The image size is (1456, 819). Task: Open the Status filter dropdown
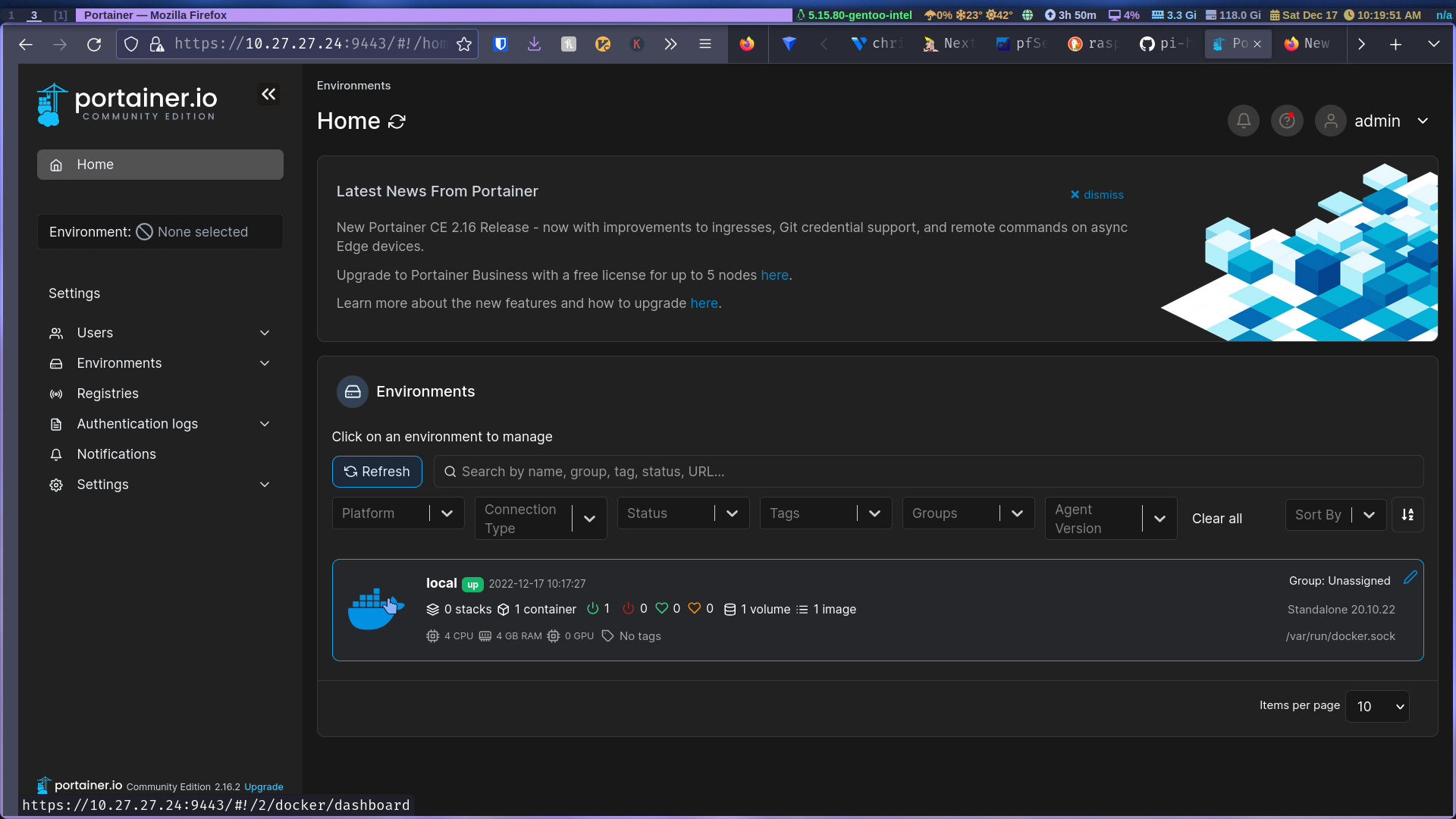click(683, 513)
